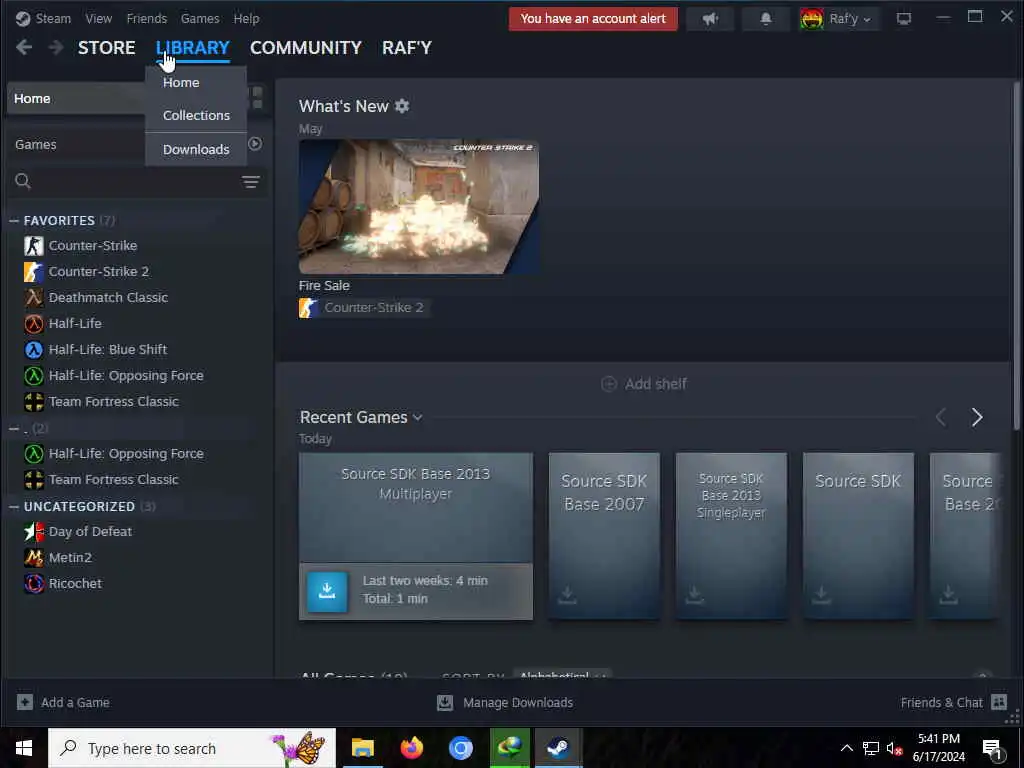Open the View menu

(x=99, y=18)
